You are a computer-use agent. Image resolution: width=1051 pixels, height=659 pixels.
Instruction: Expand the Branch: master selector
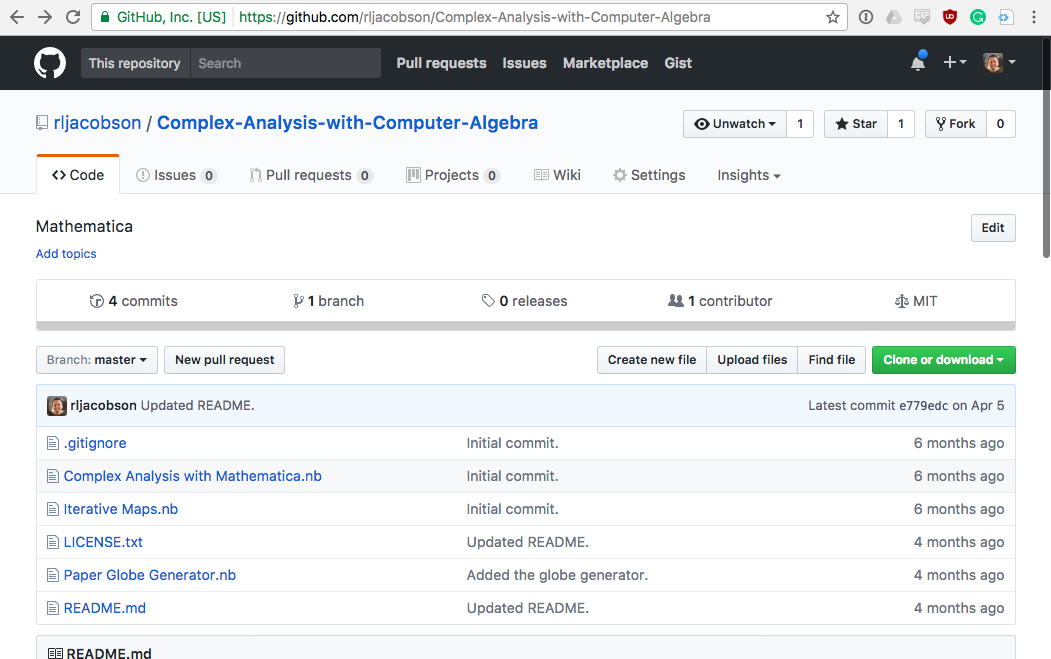click(97, 360)
